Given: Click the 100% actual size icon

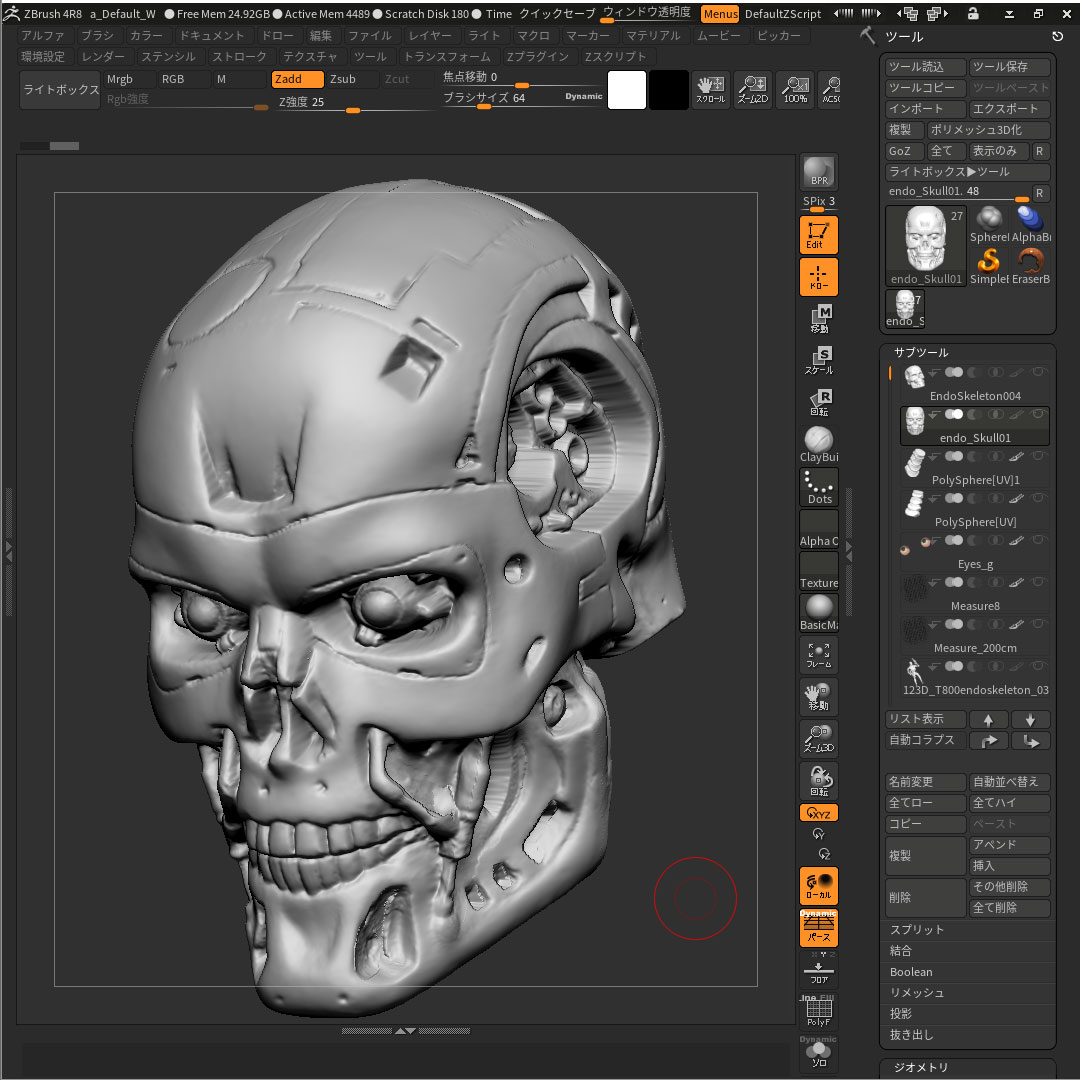Looking at the screenshot, I should [795, 90].
